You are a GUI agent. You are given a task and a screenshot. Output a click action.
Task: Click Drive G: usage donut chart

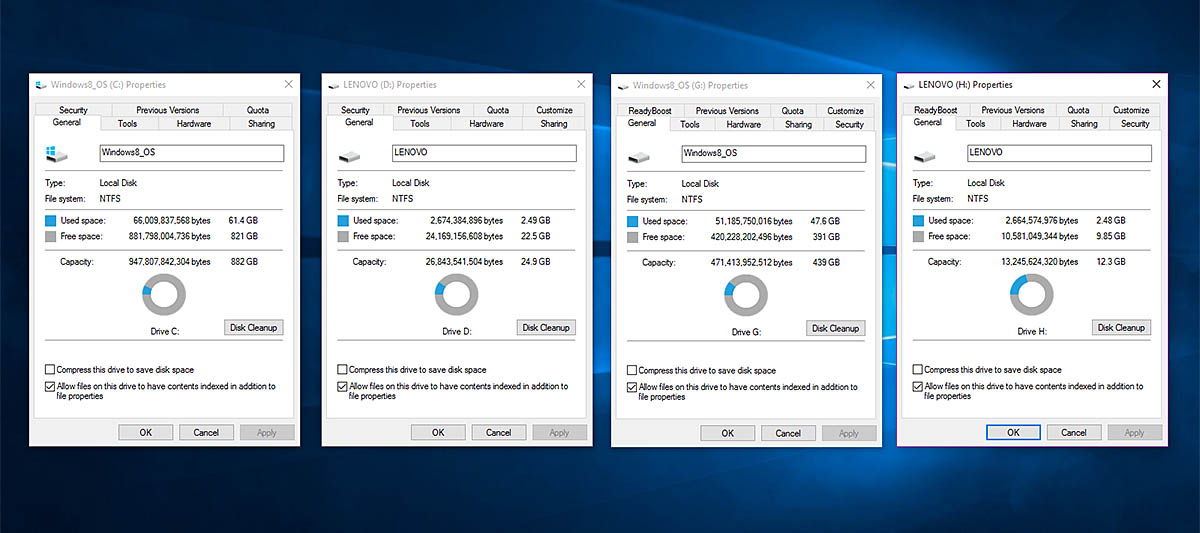pos(745,295)
